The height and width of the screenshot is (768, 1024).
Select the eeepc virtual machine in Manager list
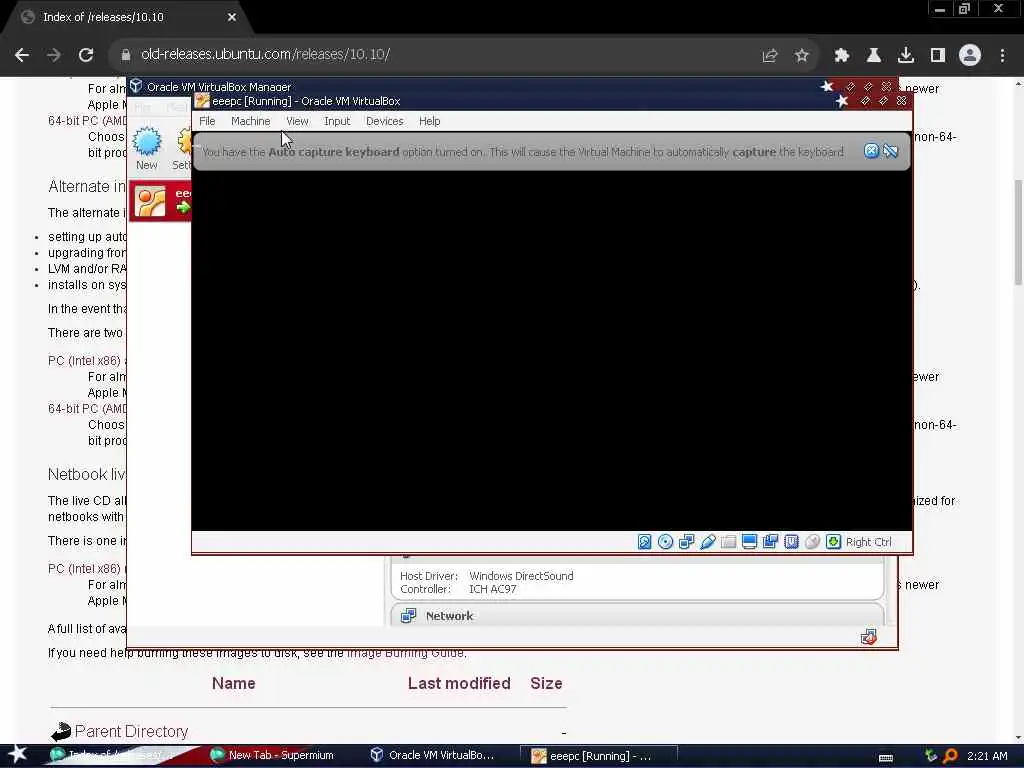161,201
